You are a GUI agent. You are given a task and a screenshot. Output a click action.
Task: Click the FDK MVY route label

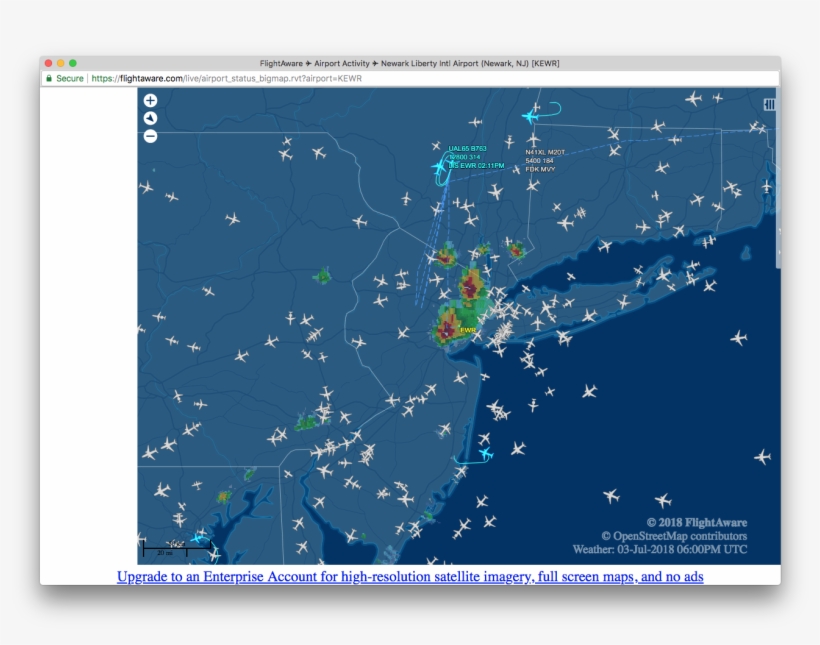coord(541,169)
